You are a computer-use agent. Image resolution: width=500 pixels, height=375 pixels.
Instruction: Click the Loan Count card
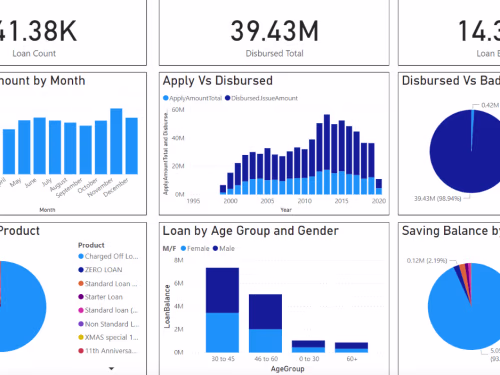(73, 33)
